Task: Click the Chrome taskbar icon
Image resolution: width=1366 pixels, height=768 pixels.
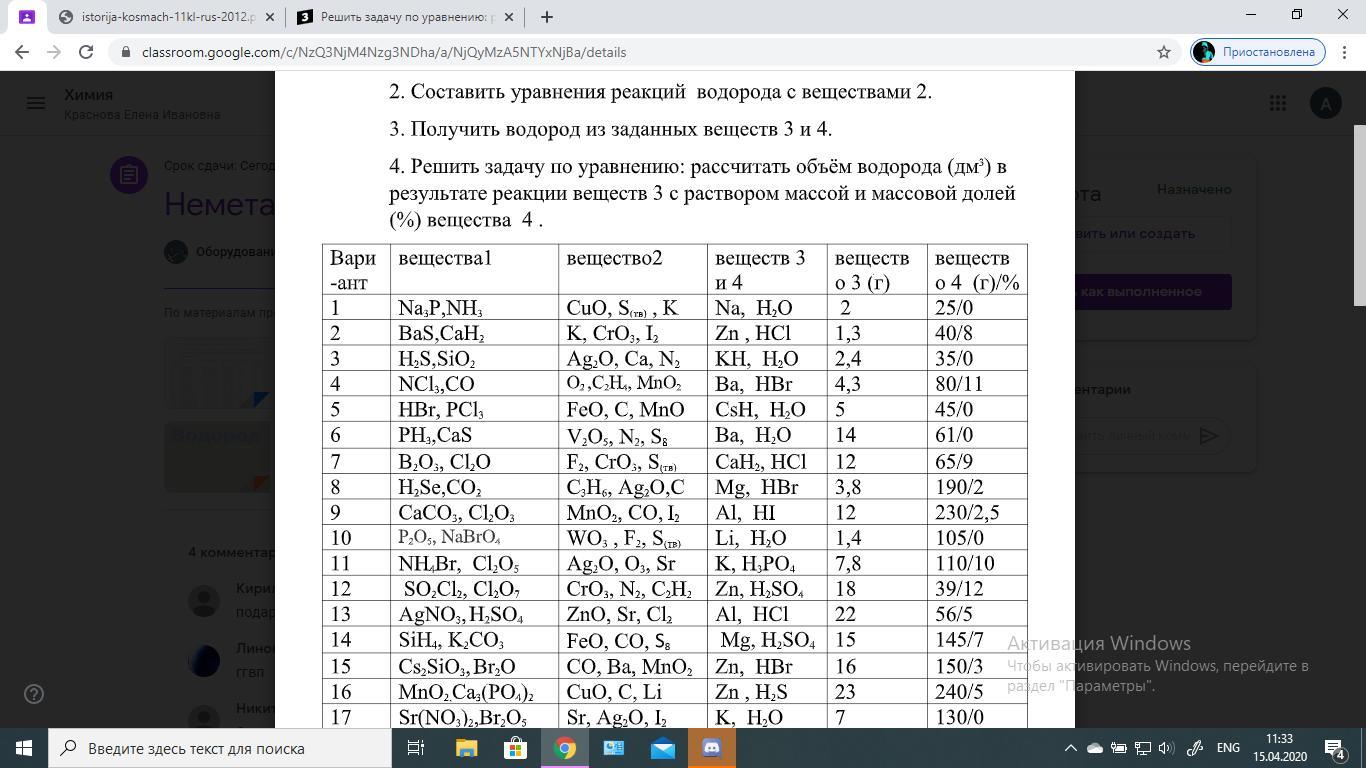Action: [x=564, y=748]
